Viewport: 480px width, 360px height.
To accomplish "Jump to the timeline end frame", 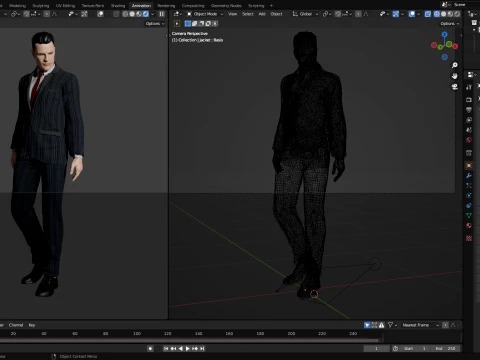I will click(x=202, y=348).
